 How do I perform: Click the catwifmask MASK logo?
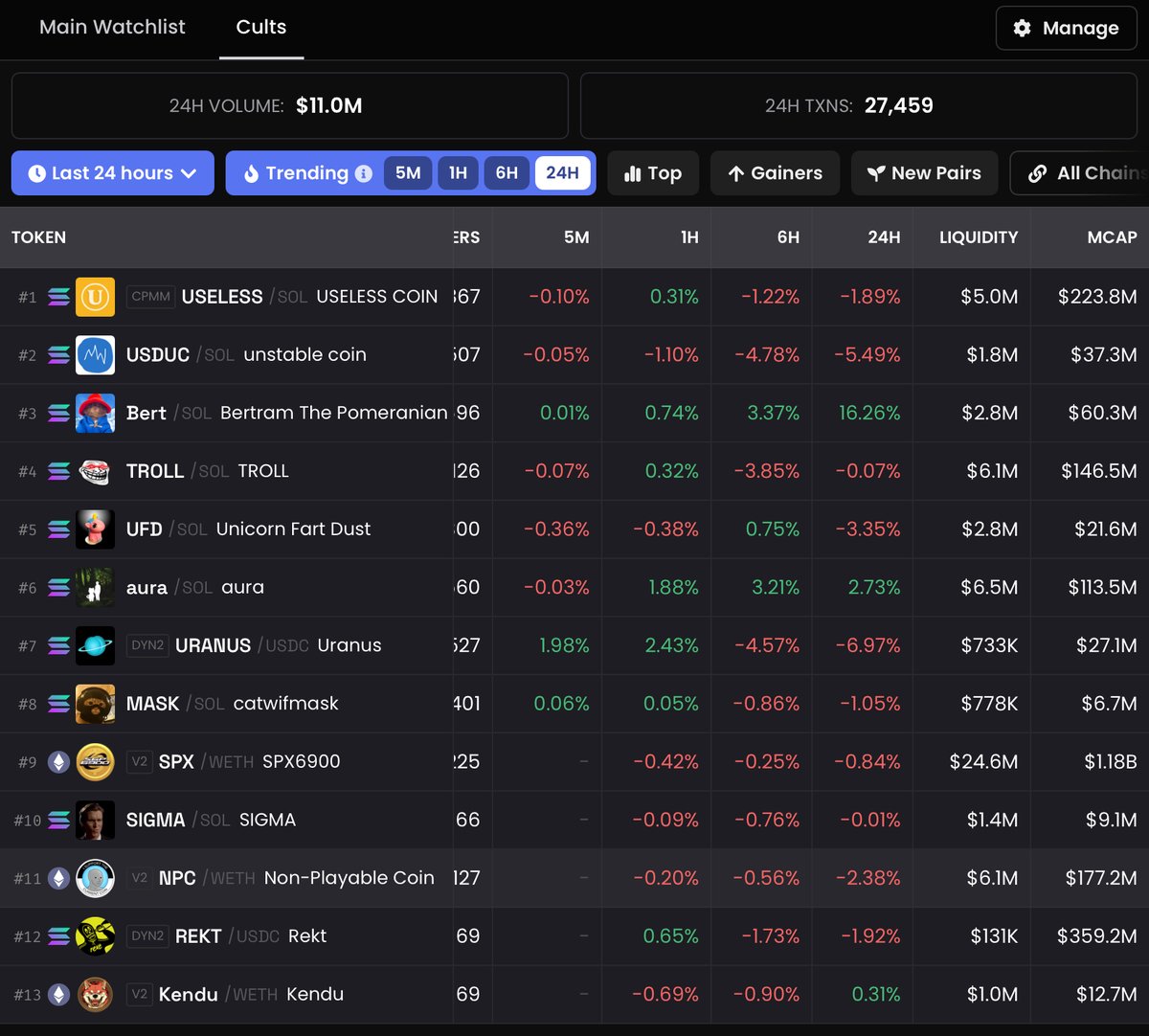[x=95, y=704]
